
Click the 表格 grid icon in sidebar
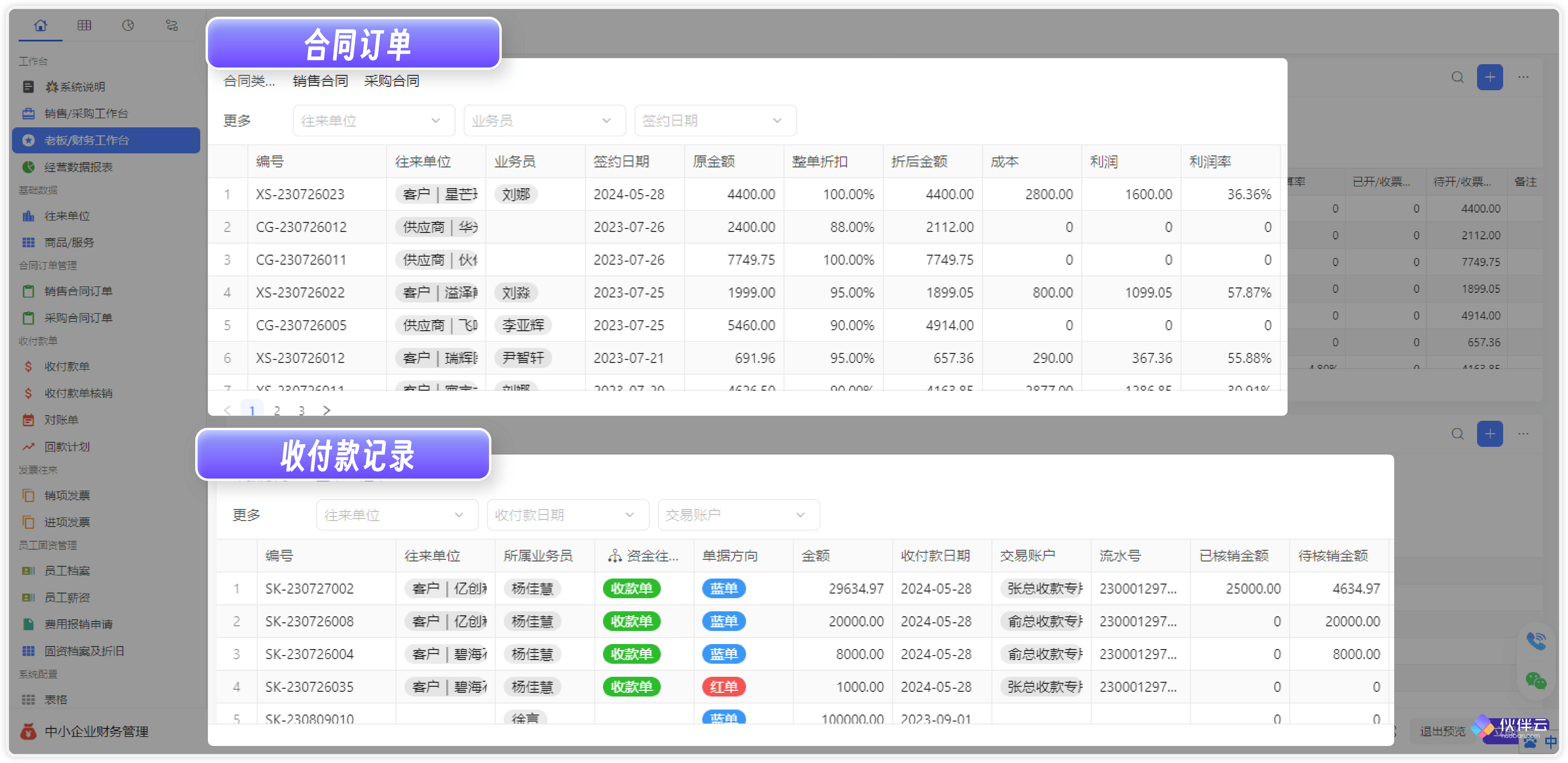[x=28, y=700]
